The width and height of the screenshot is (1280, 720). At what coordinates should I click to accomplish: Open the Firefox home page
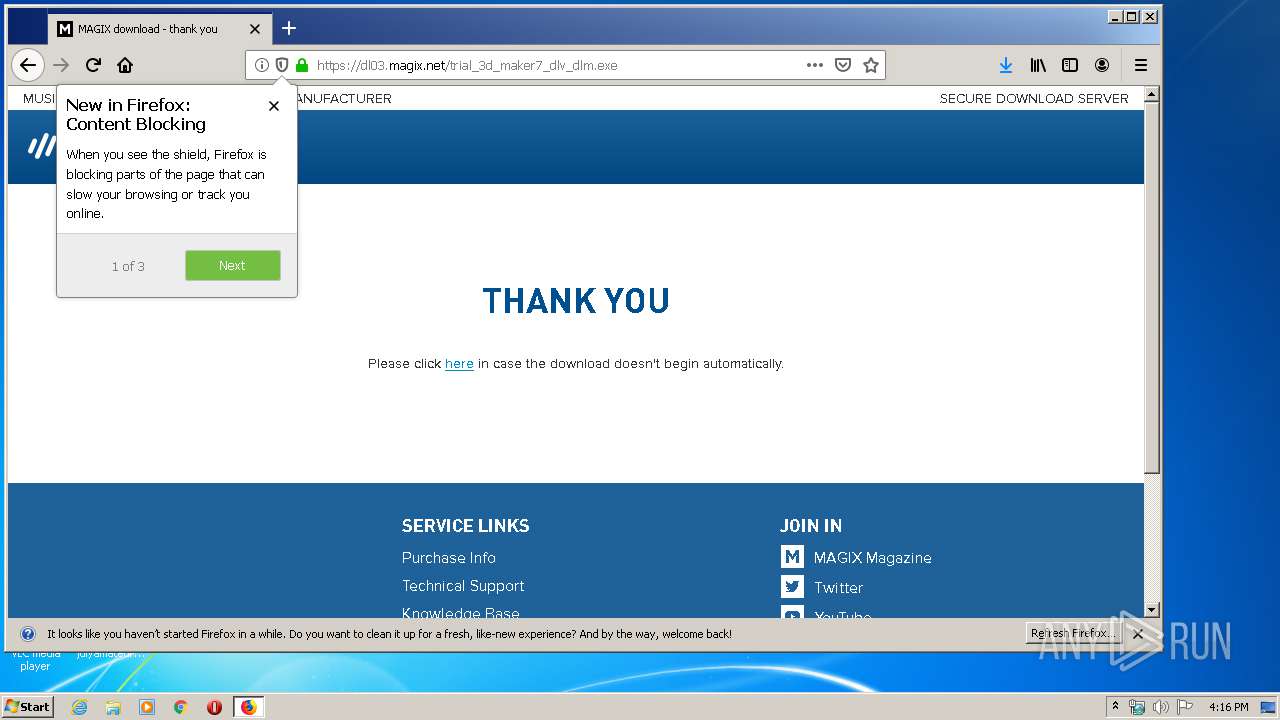coord(125,65)
